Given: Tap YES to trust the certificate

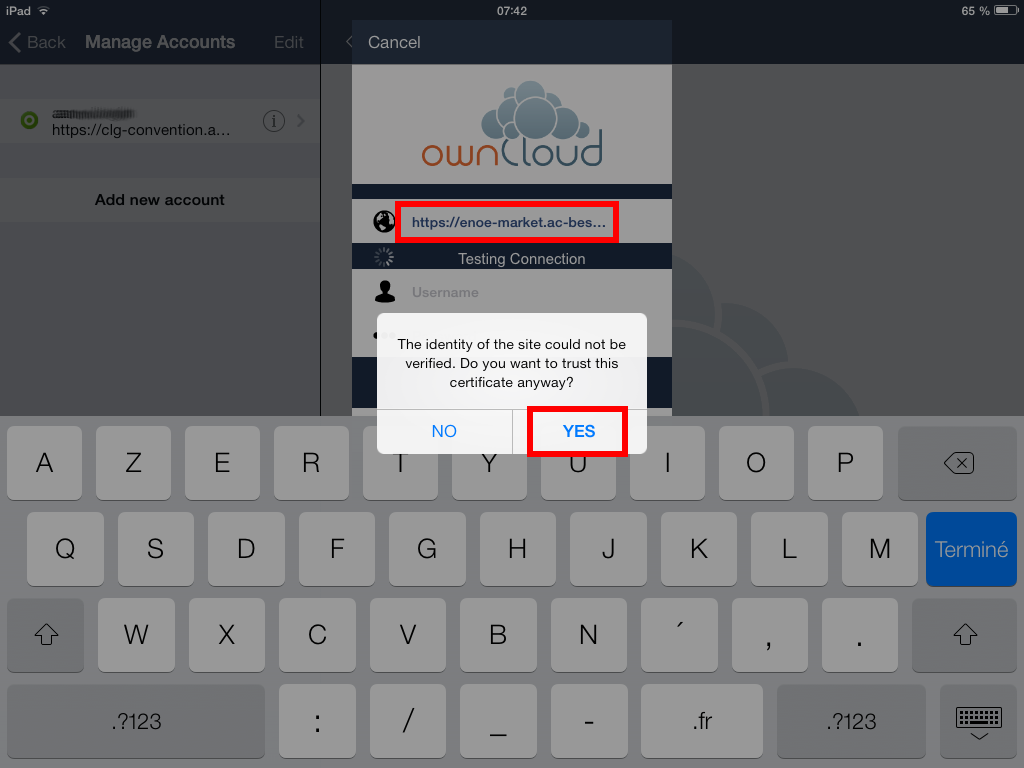Looking at the screenshot, I should tap(579, 431).
